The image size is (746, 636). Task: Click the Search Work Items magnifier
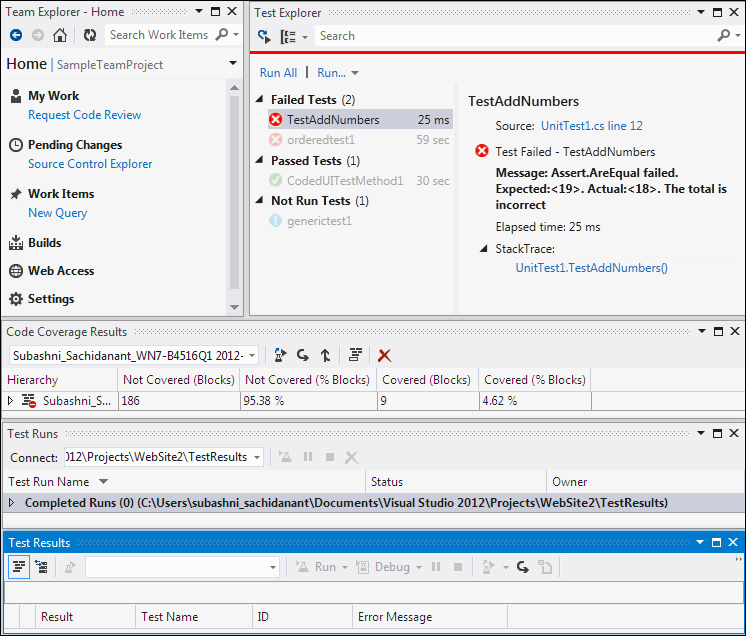tap(222, 35)
